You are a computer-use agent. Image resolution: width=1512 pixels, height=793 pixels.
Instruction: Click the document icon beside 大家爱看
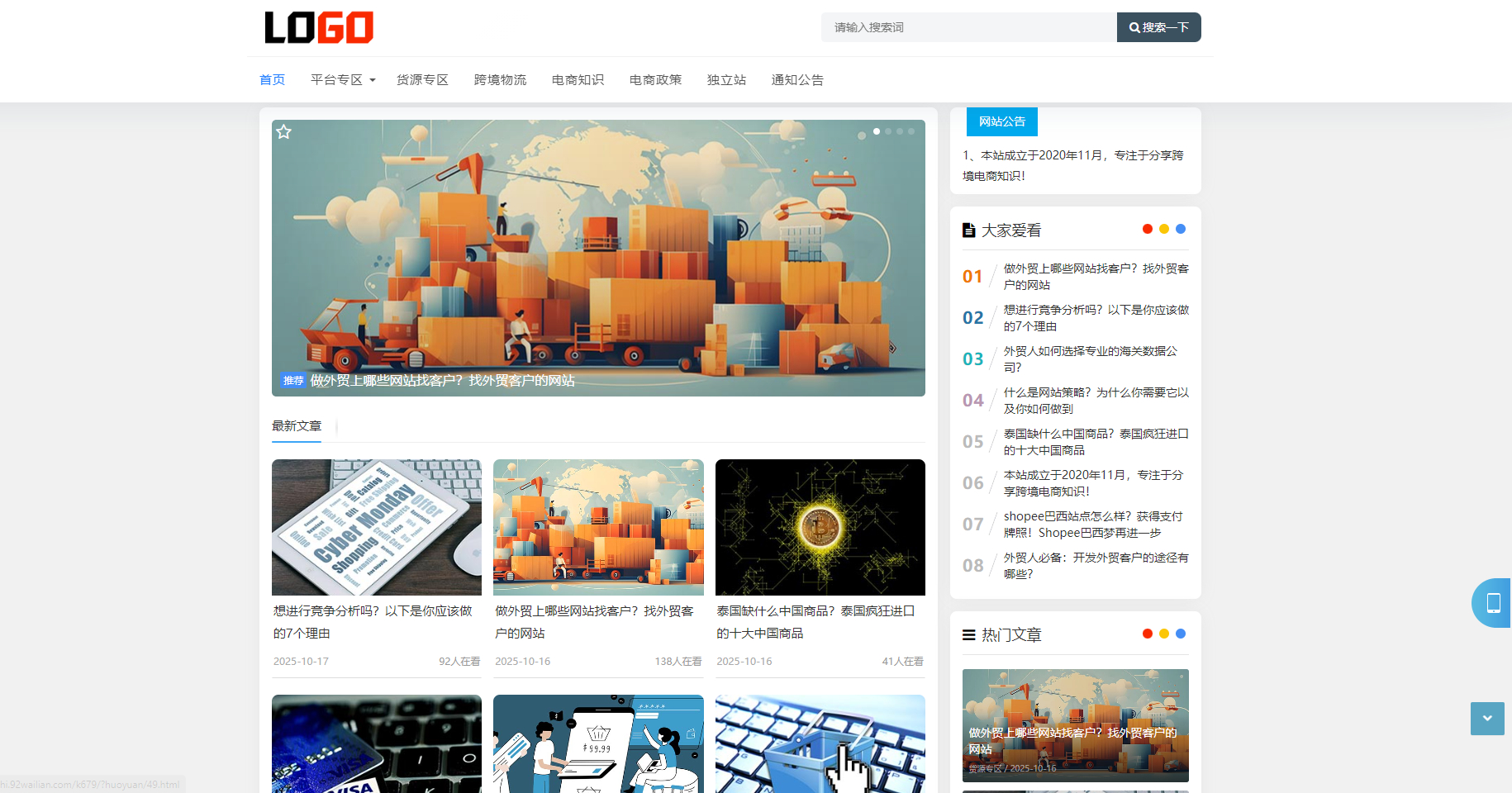point(968,230)
